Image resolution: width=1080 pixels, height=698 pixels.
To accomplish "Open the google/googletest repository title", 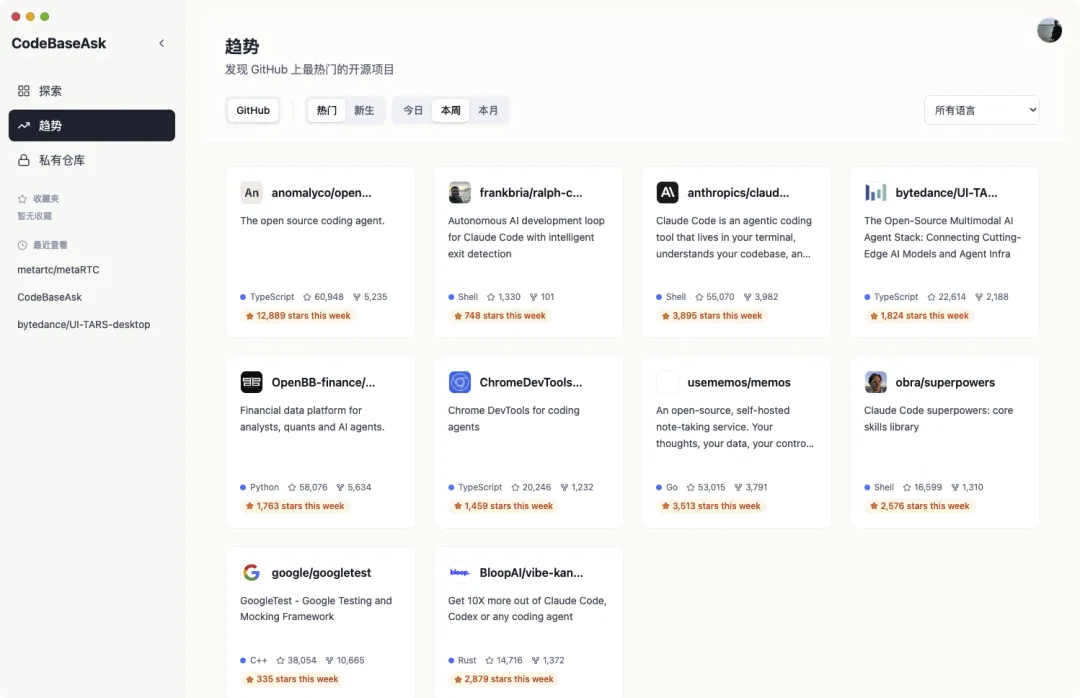I will pyautogui.click(x=321, y=573).
